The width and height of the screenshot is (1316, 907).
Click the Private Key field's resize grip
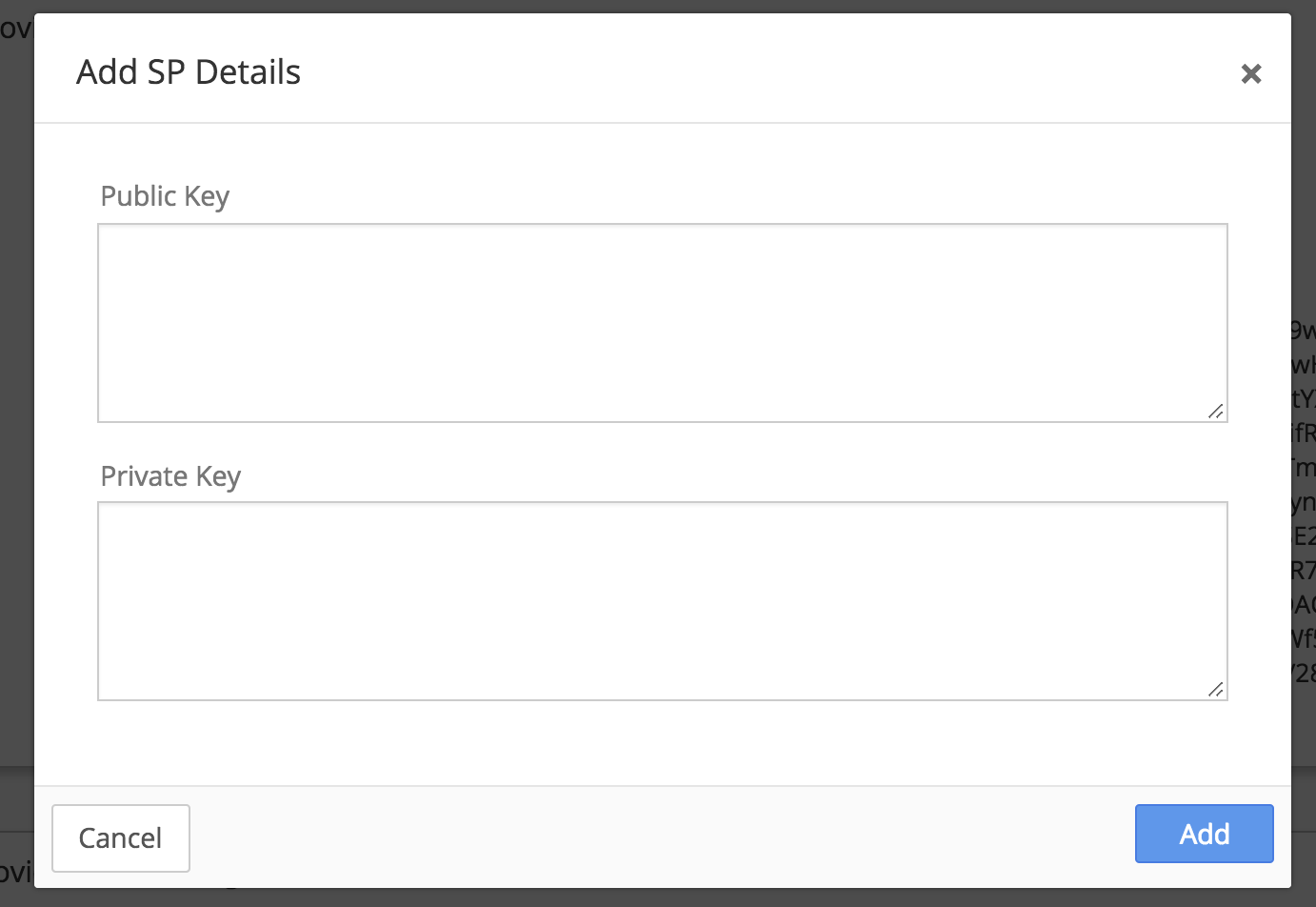tap(1216, 689)
